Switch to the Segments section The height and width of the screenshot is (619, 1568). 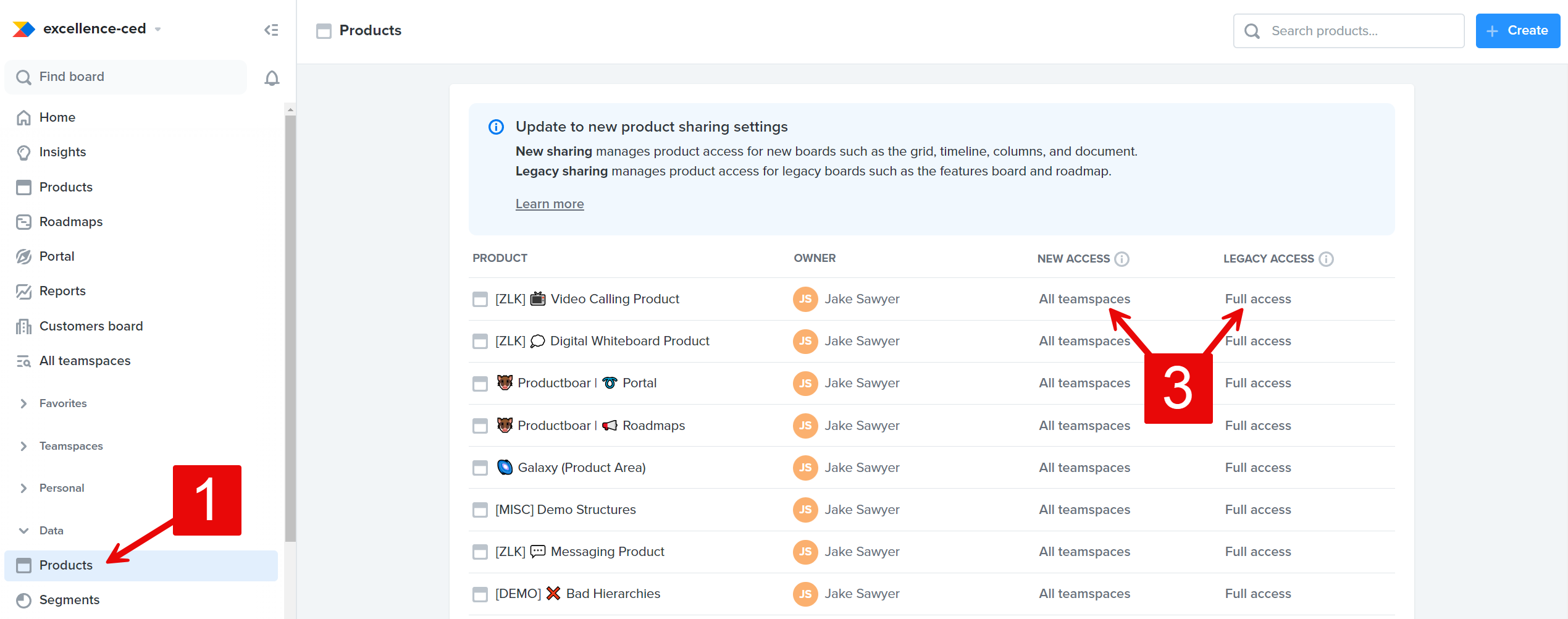click(69, 599)
